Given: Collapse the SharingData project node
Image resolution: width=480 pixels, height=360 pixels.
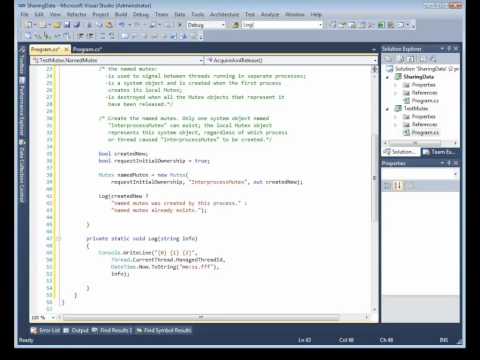Looking at the screenshot, I should click(x=387, y=77).
